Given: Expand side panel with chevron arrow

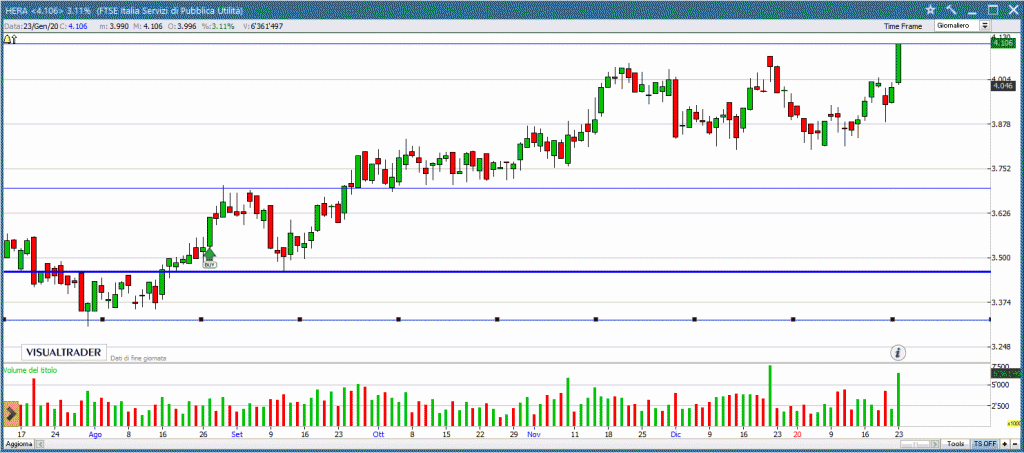Looking at the screenshot, I should click(10, 413).
